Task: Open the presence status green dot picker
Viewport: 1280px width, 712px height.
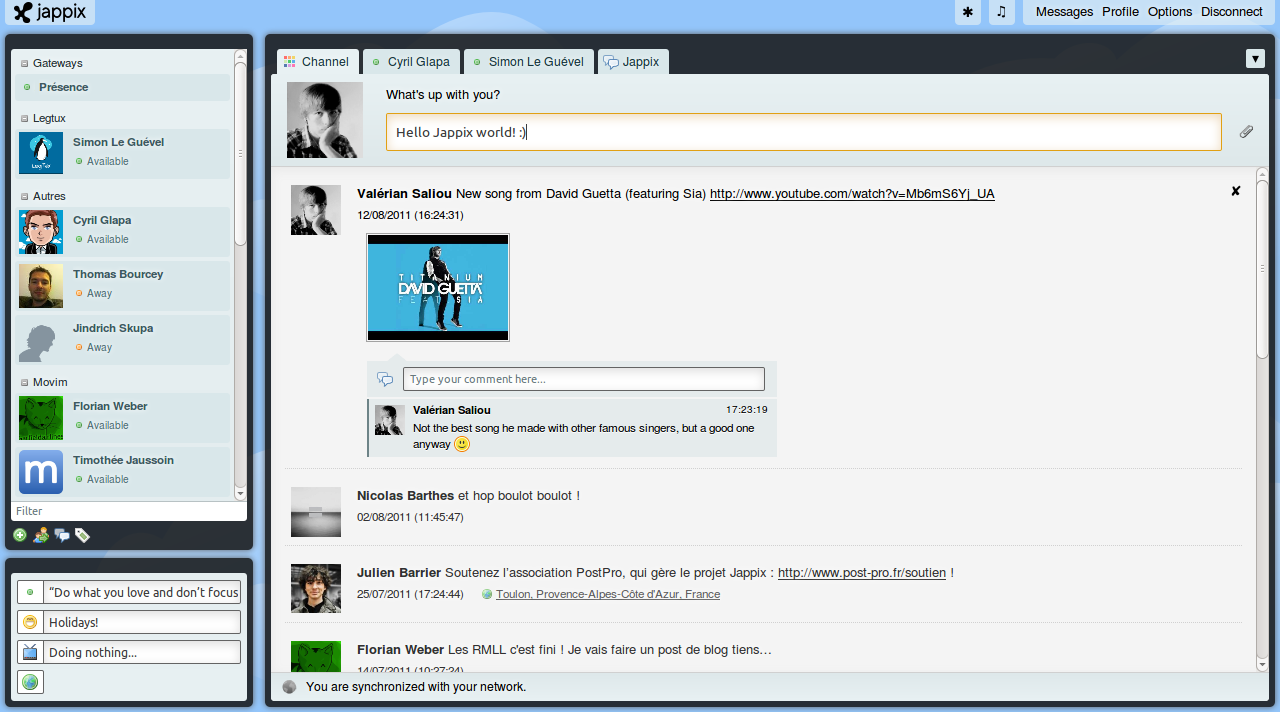Action: [x=30, y=592]
